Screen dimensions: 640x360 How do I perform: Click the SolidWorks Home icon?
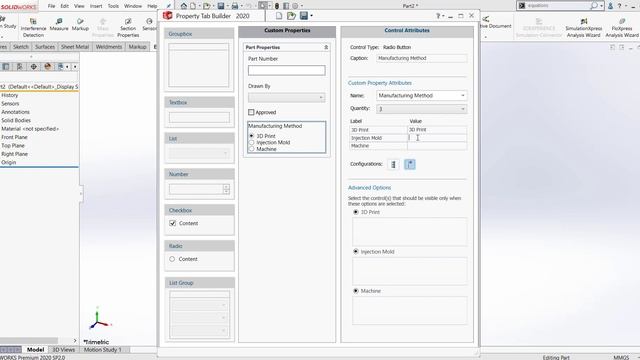184,6
